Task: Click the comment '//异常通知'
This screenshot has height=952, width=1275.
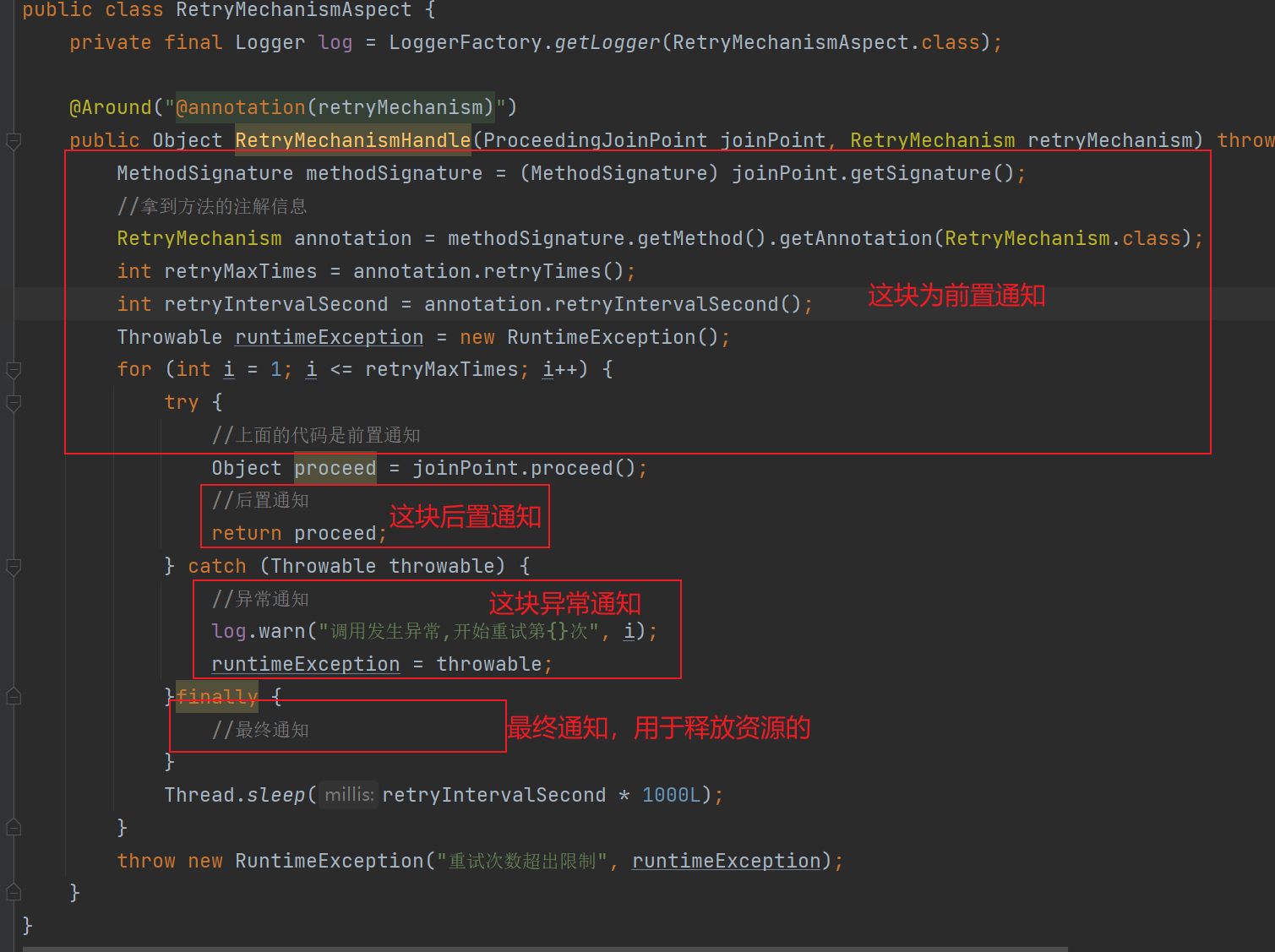Action: [260, 599]
